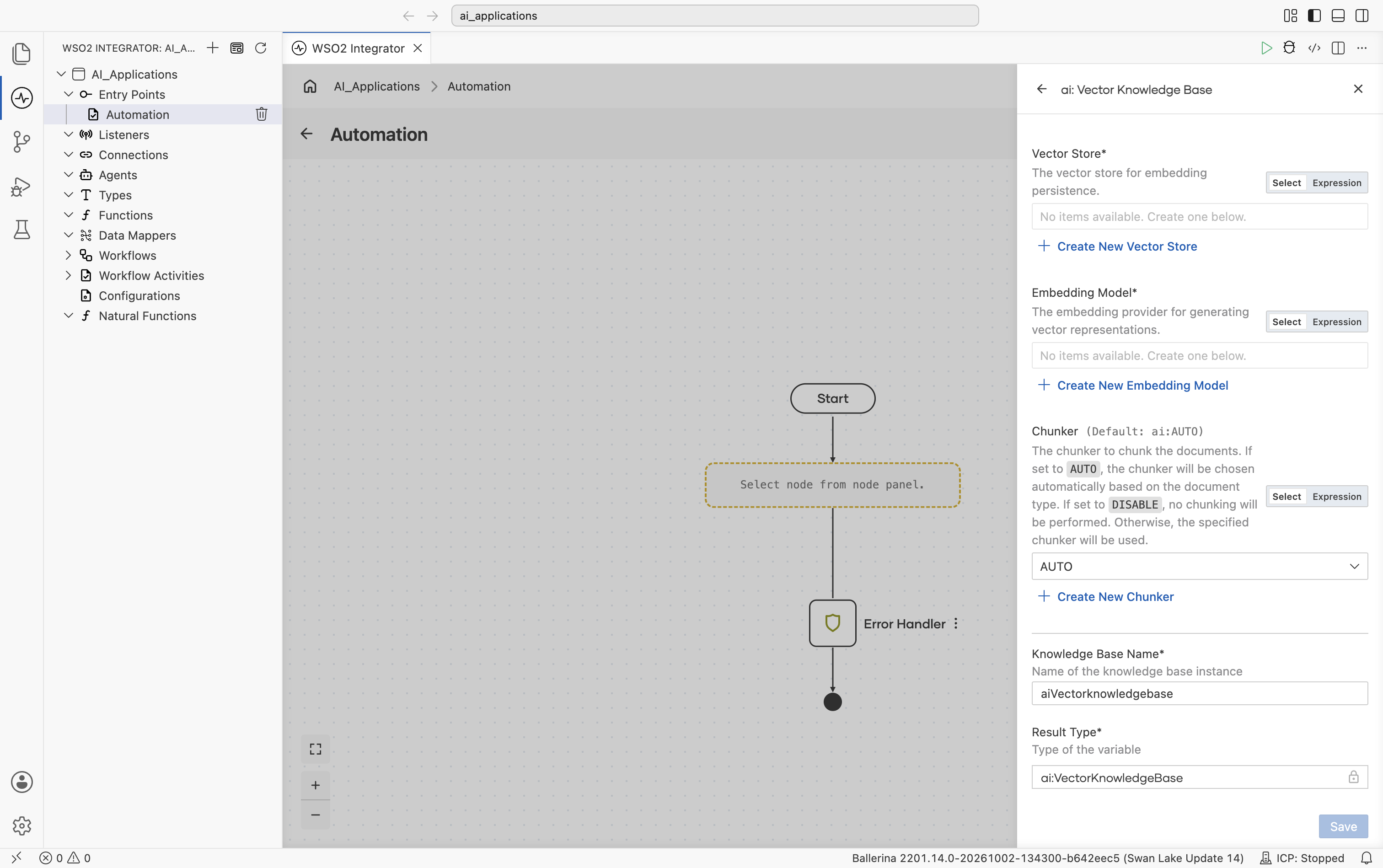Click Create New Embedding Model link
Screen dimensions: 1383x868
coord(1133,385)
